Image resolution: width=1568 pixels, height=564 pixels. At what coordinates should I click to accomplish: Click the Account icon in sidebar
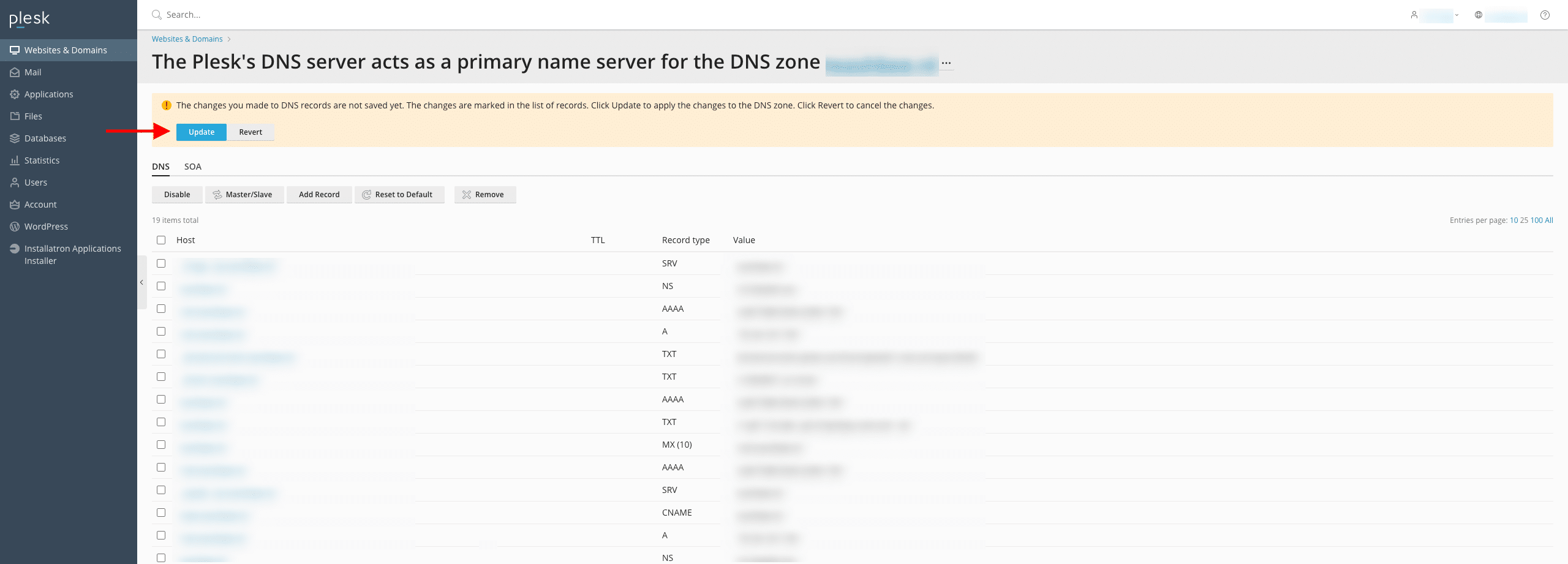click(15, 205)
